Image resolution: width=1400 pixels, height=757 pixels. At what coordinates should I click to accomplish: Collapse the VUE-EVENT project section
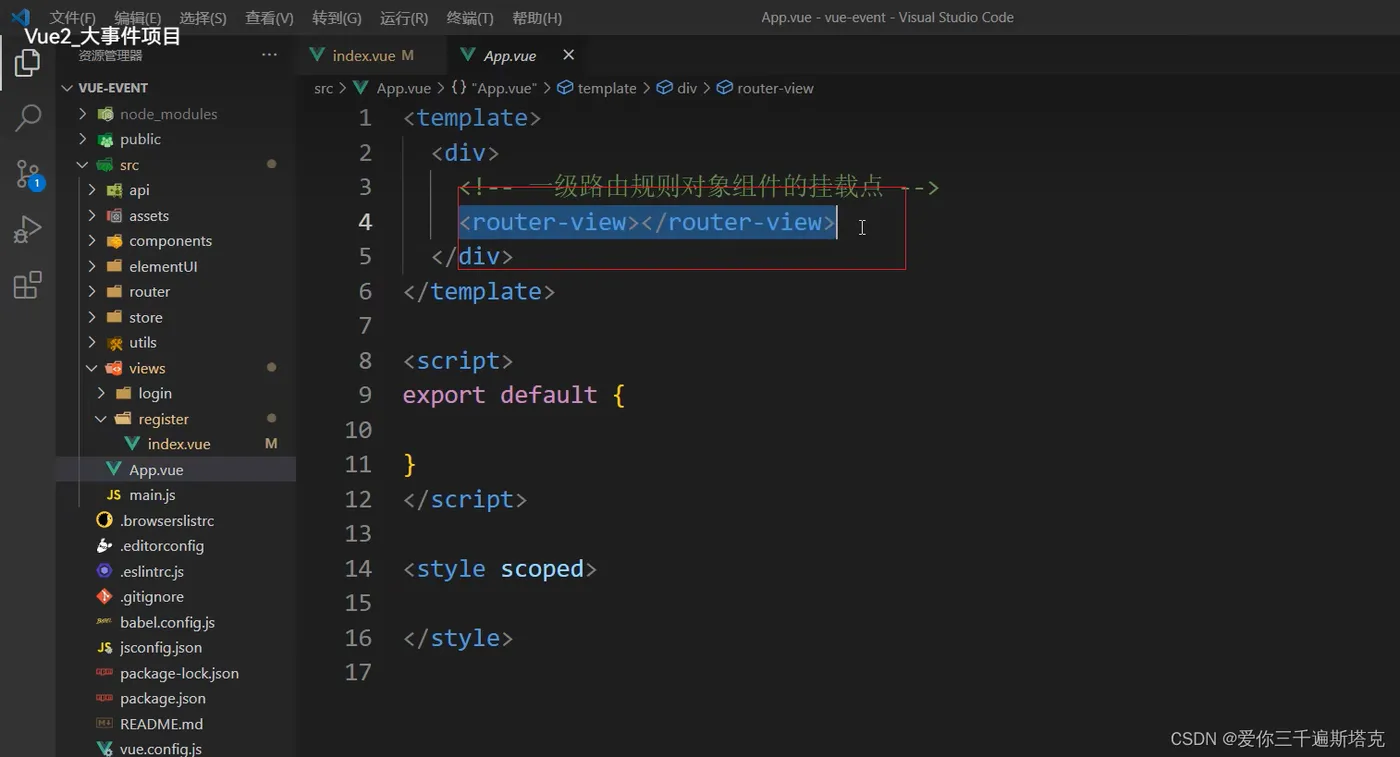176,88
